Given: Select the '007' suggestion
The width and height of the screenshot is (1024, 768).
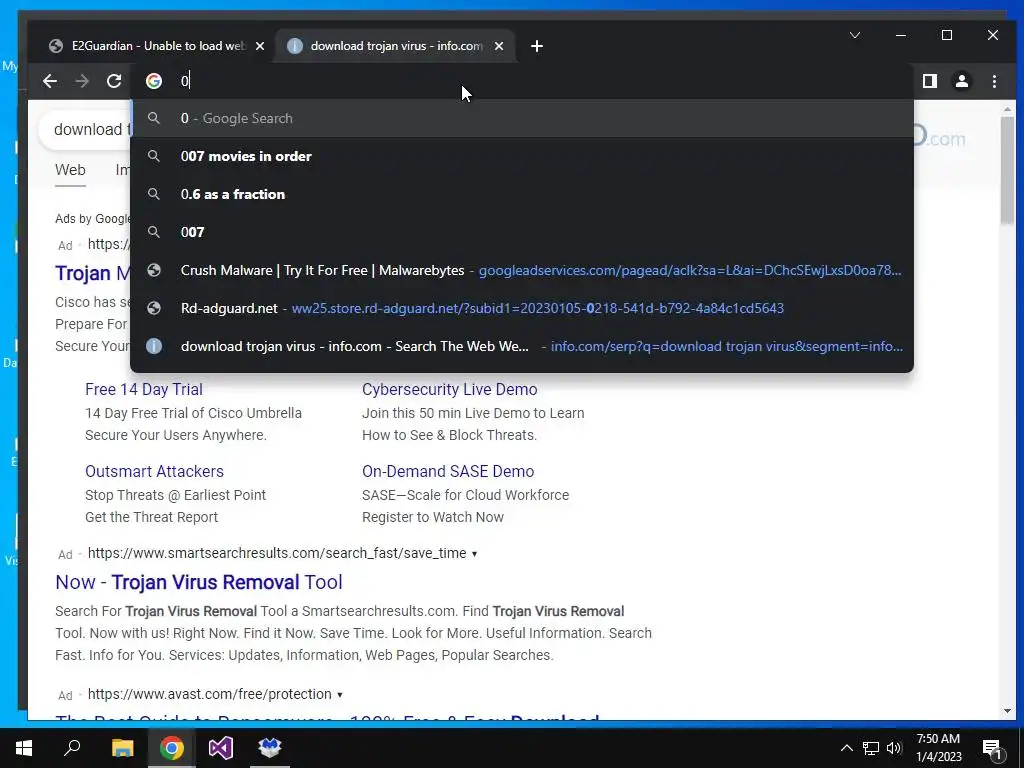Looking at the screenshot, I should (522, 232).
